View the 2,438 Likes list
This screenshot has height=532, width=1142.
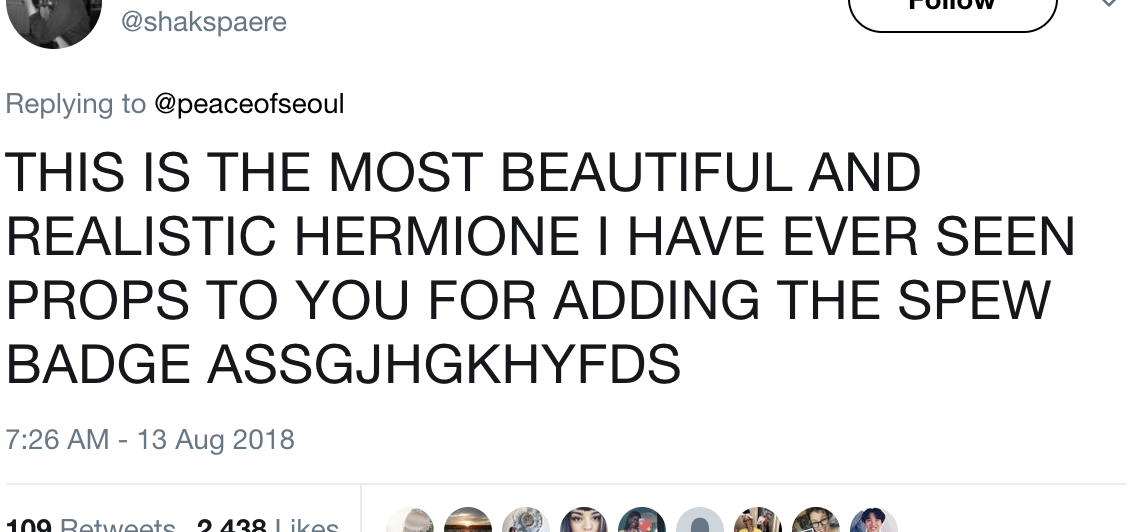pyautogui.click(x=267, y=524)
